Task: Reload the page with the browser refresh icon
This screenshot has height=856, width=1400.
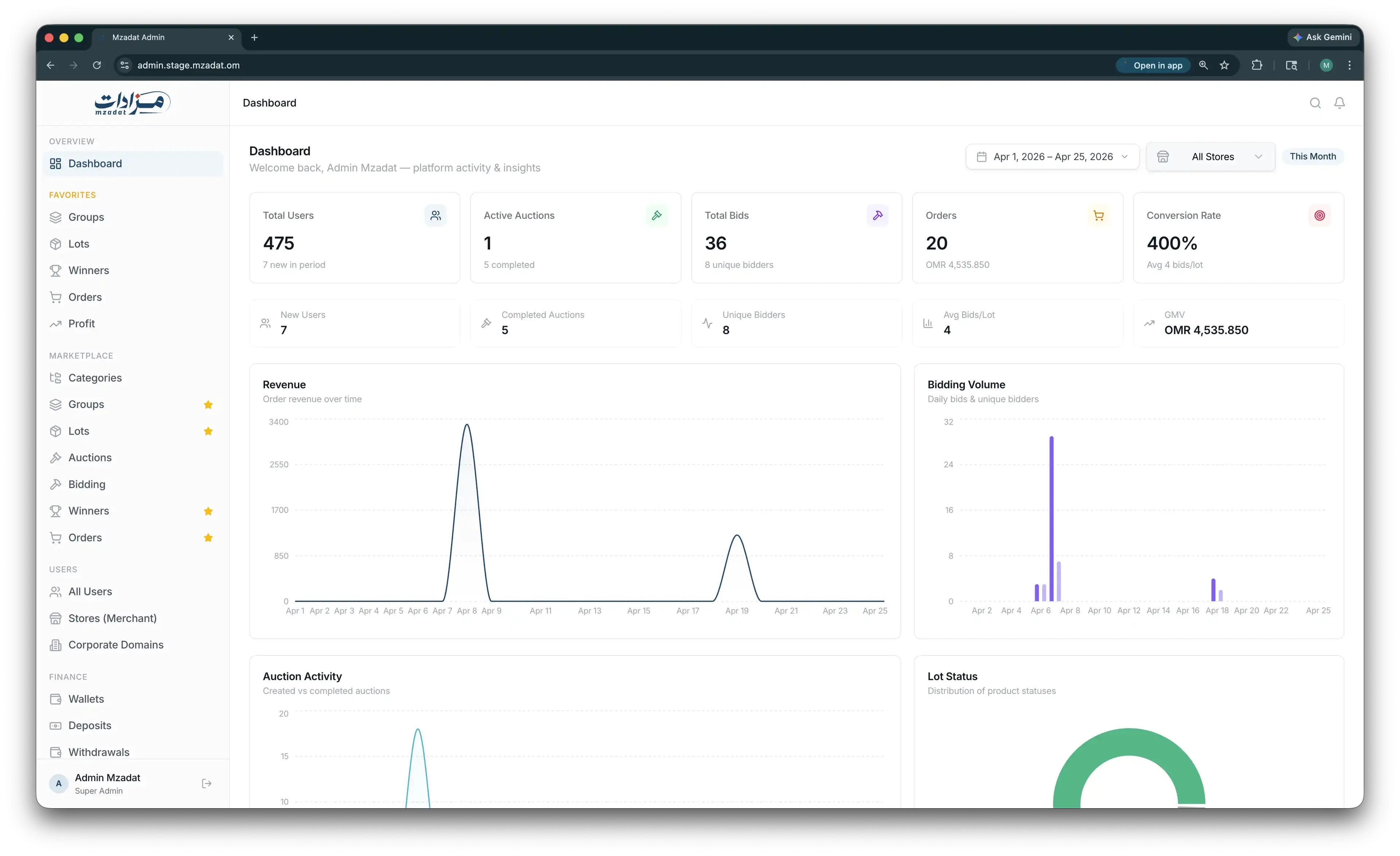Action: [x=97, y=65]
